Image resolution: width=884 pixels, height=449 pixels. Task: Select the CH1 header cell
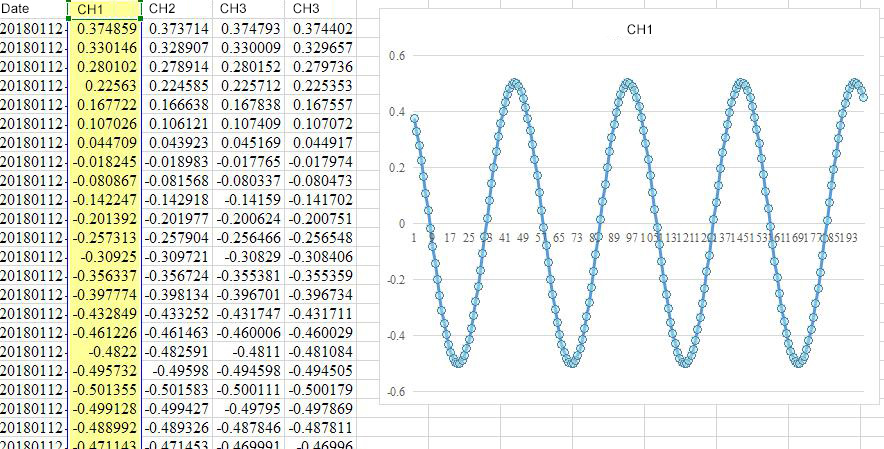coord(105,9)
